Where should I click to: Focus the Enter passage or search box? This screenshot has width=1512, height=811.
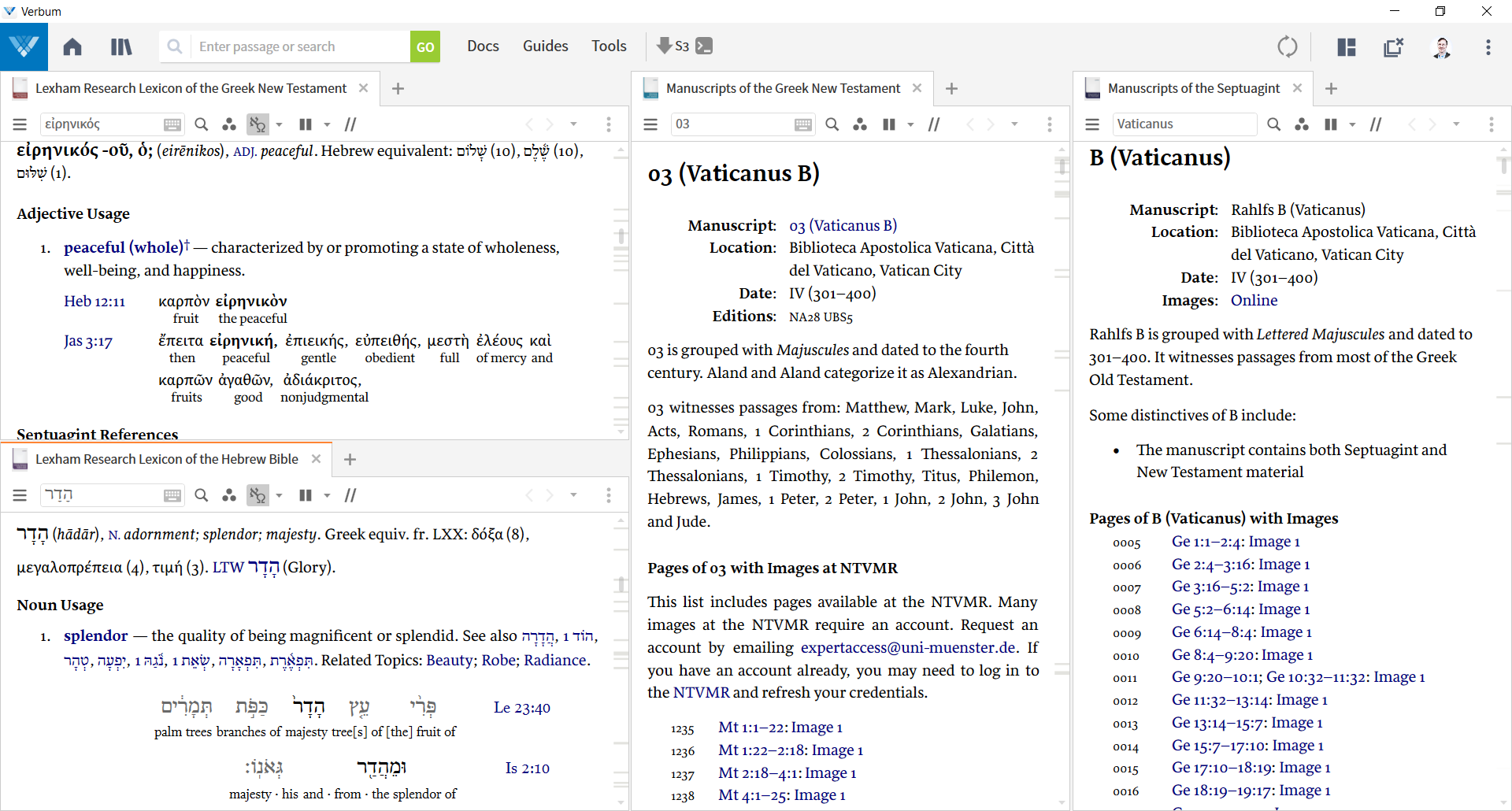(x=299, y=46)
